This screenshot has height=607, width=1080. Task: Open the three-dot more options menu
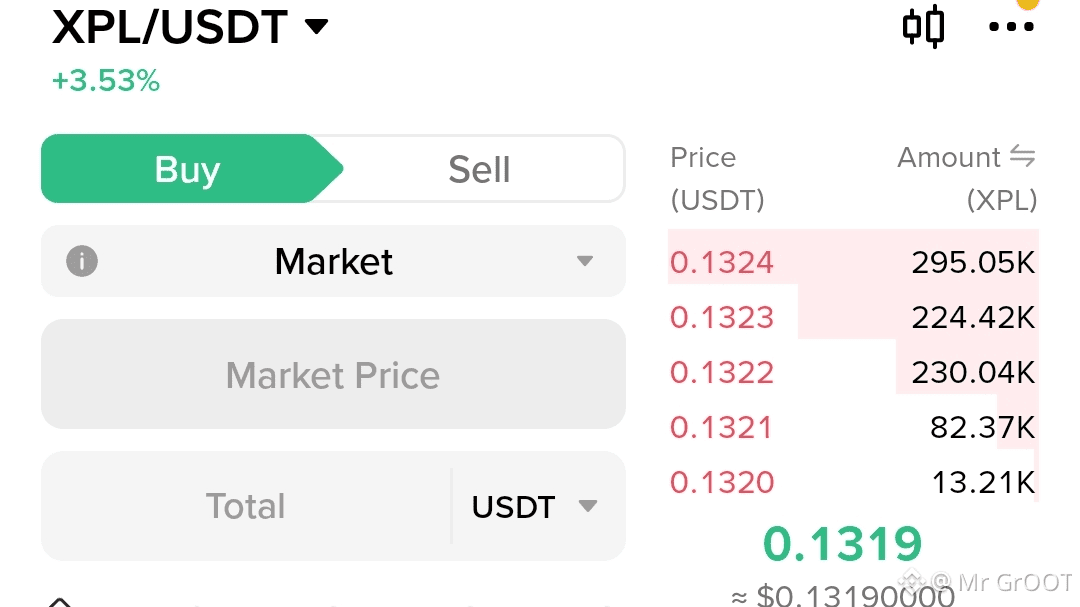click(x=1010, y=27)
